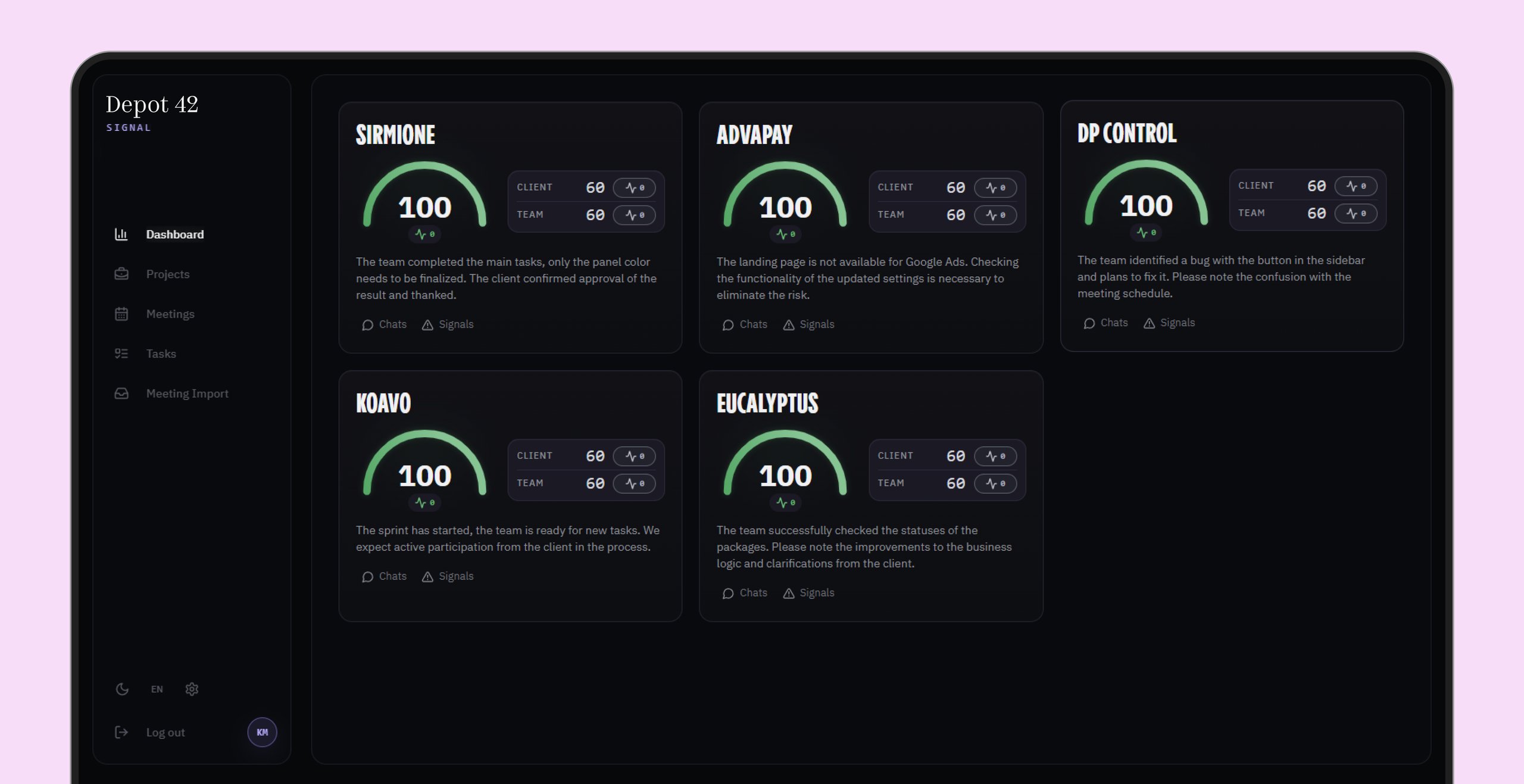Toggle dark mode with the moon icon

point(122,689)
